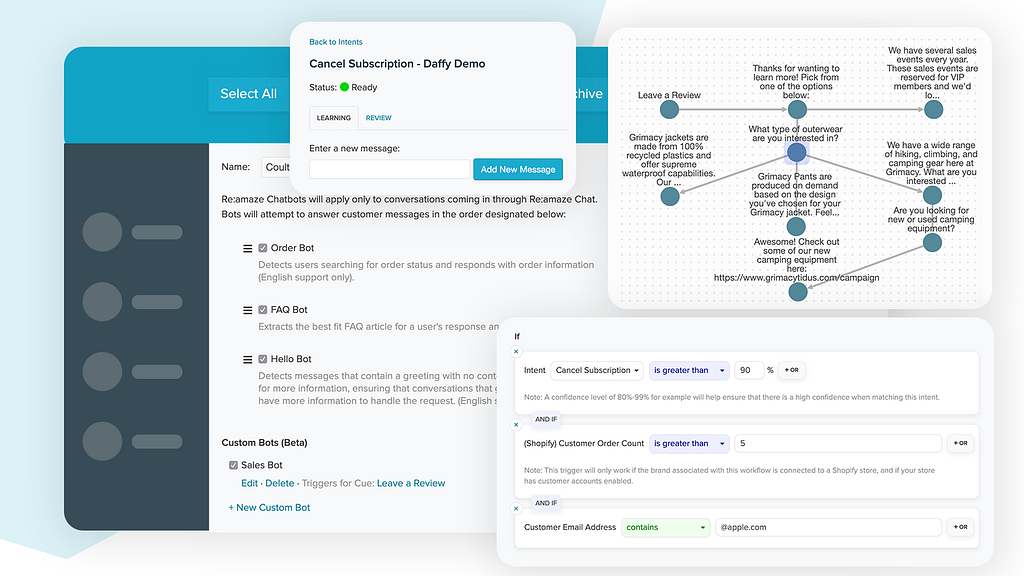Click the order count value field showing 5
Image resolution: width=1024 pixels, height=576 pixels.
coord(838,443)
